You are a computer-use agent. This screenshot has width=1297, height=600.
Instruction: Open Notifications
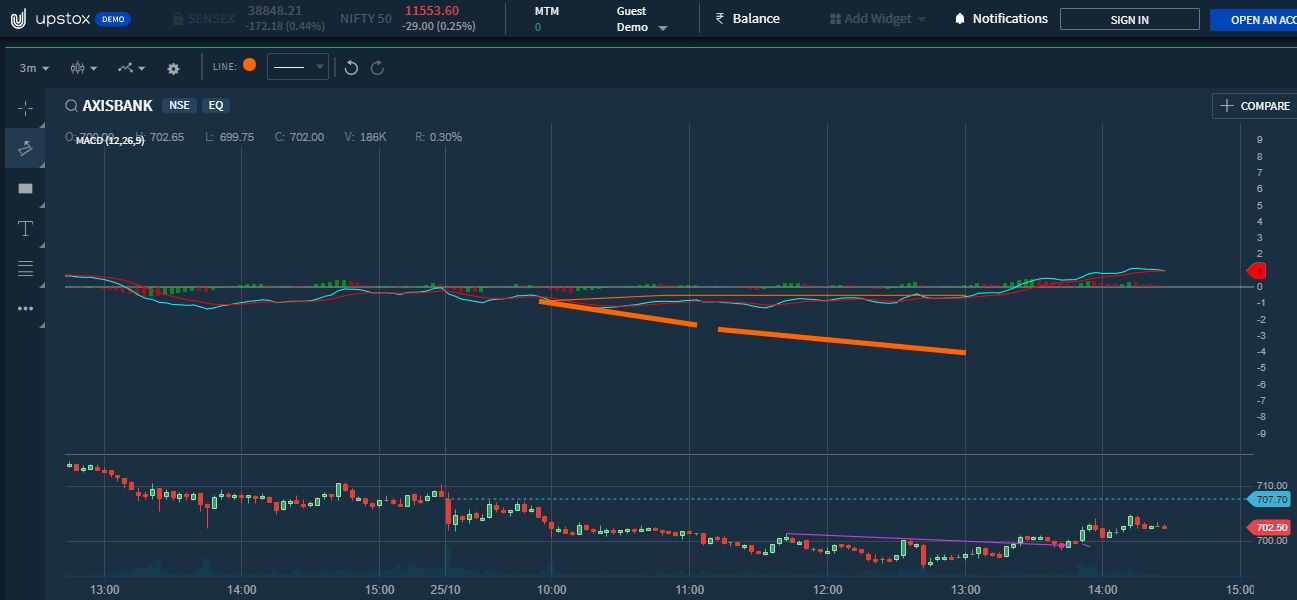point(1001,18)
